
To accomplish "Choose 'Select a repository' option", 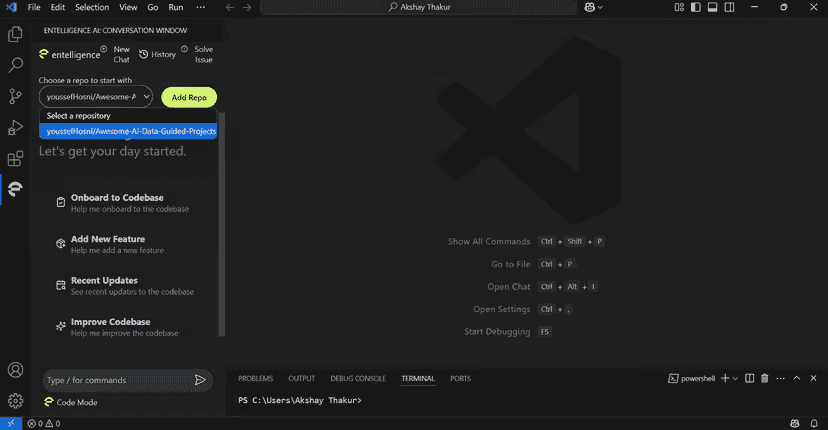I will coord(128,116).
